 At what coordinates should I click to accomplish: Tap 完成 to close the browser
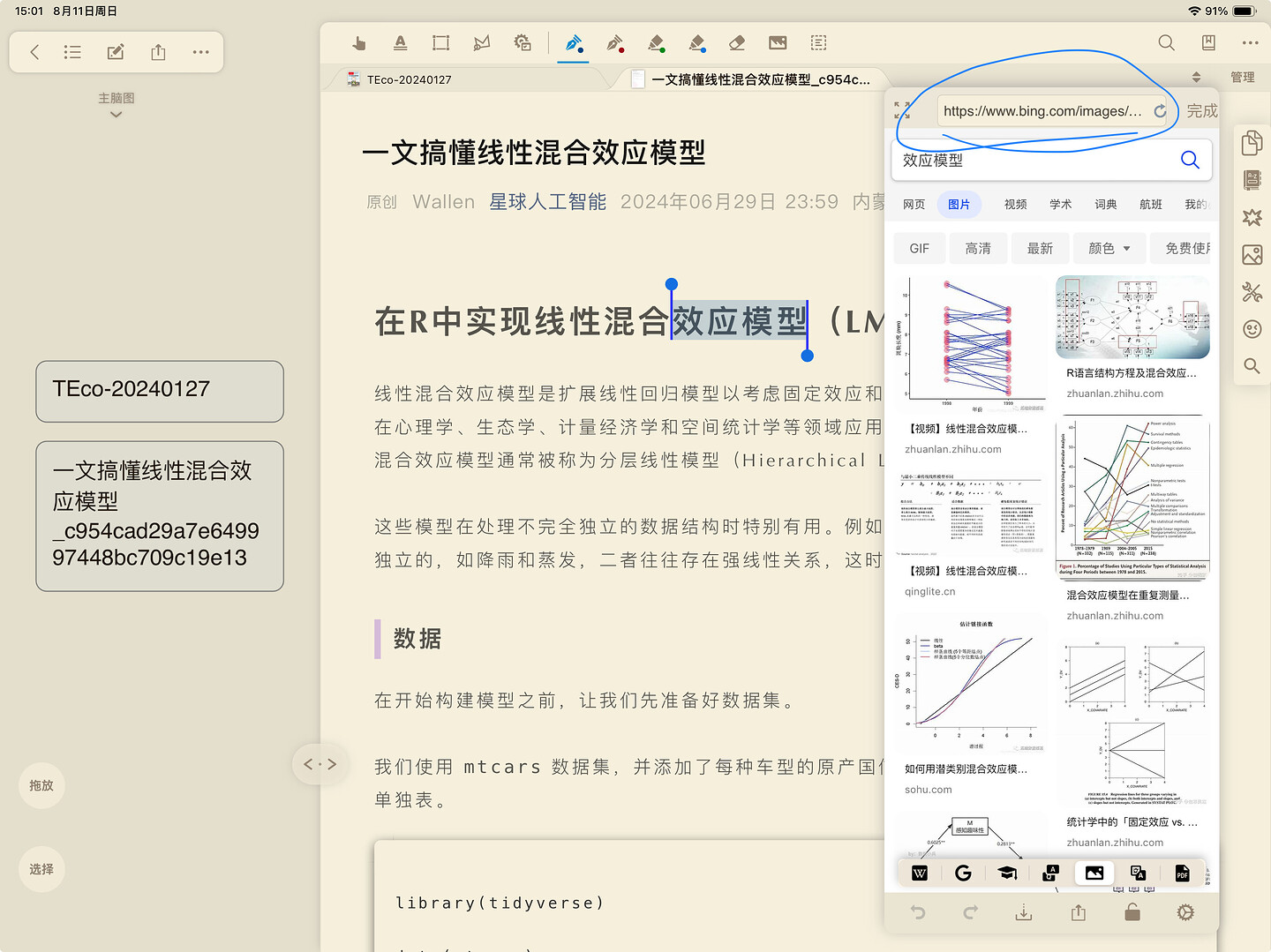1201,111
